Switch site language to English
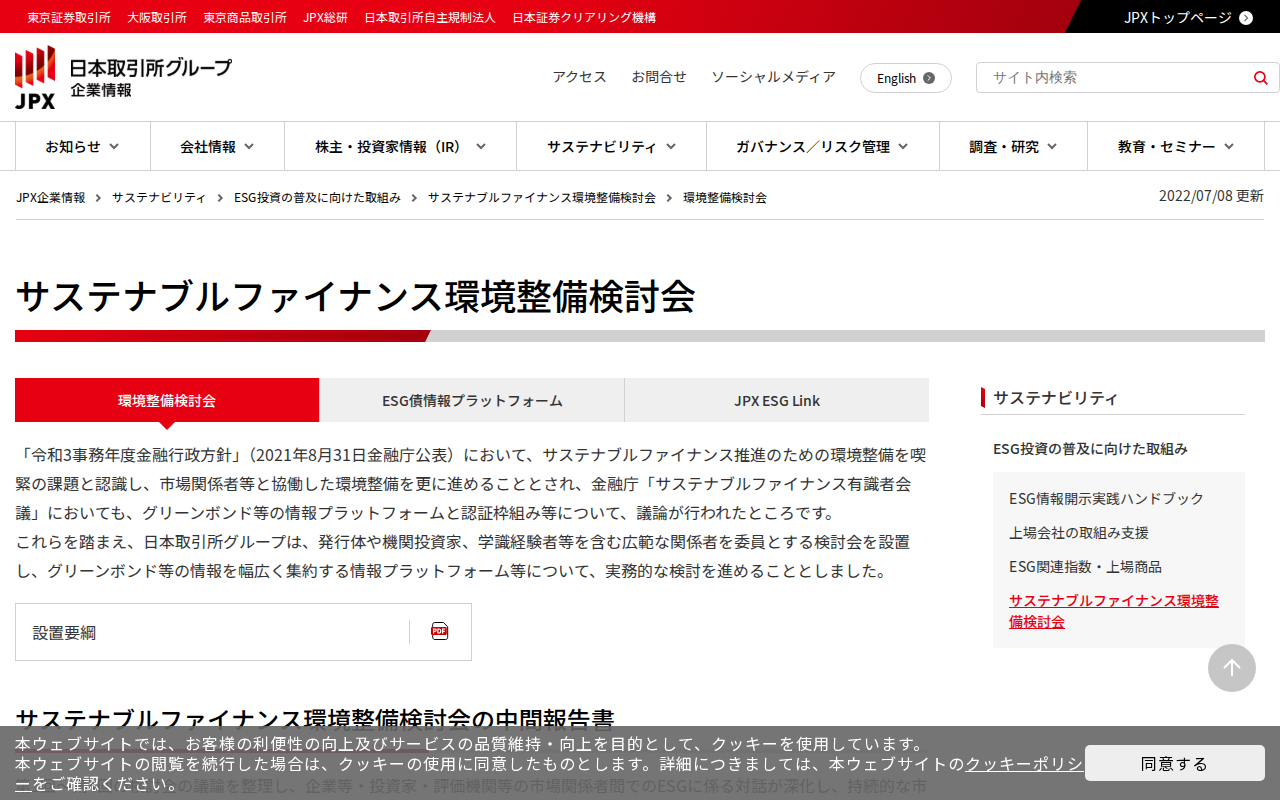 click(x=906, y=78)
